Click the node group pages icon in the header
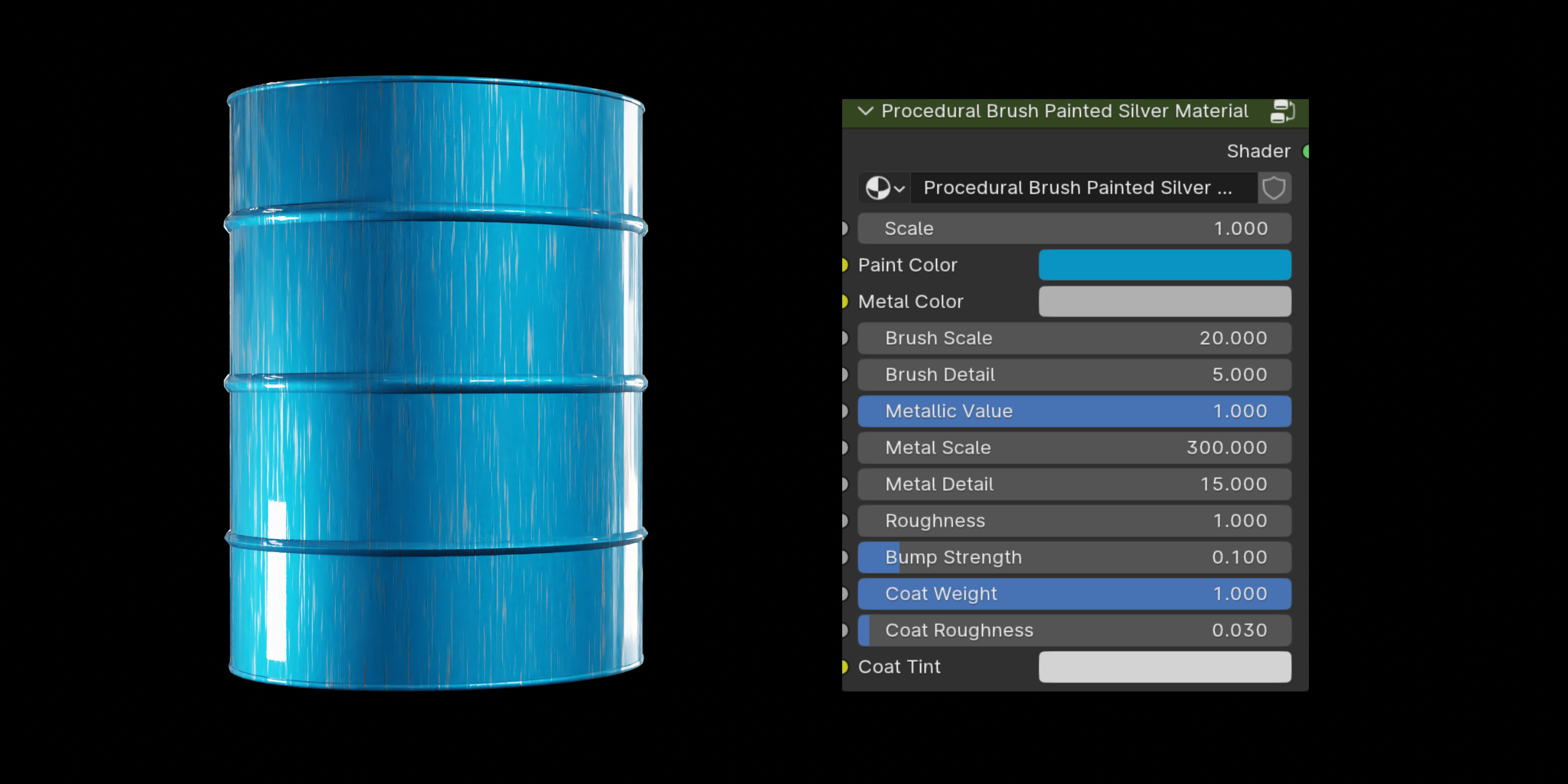Screen dimensions: 1568x784 point(1283,111)
